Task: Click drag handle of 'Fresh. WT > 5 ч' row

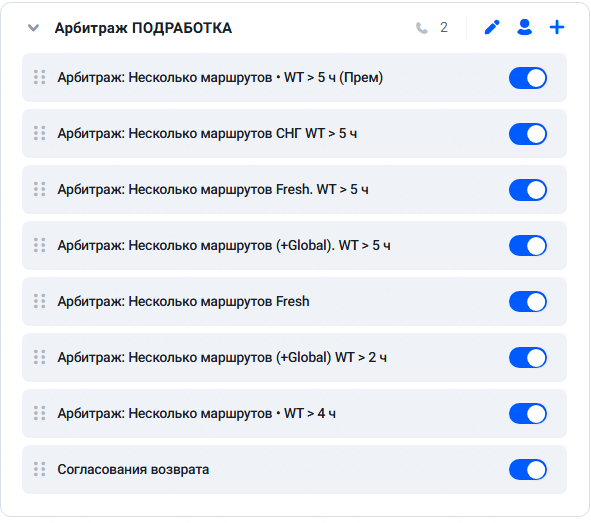Action: click(40, 189)
